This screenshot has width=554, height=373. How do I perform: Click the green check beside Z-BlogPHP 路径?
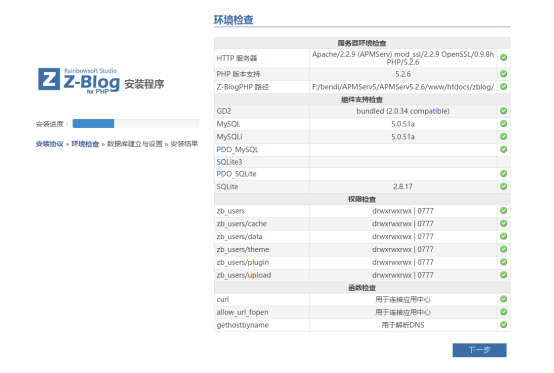(503, 87)
